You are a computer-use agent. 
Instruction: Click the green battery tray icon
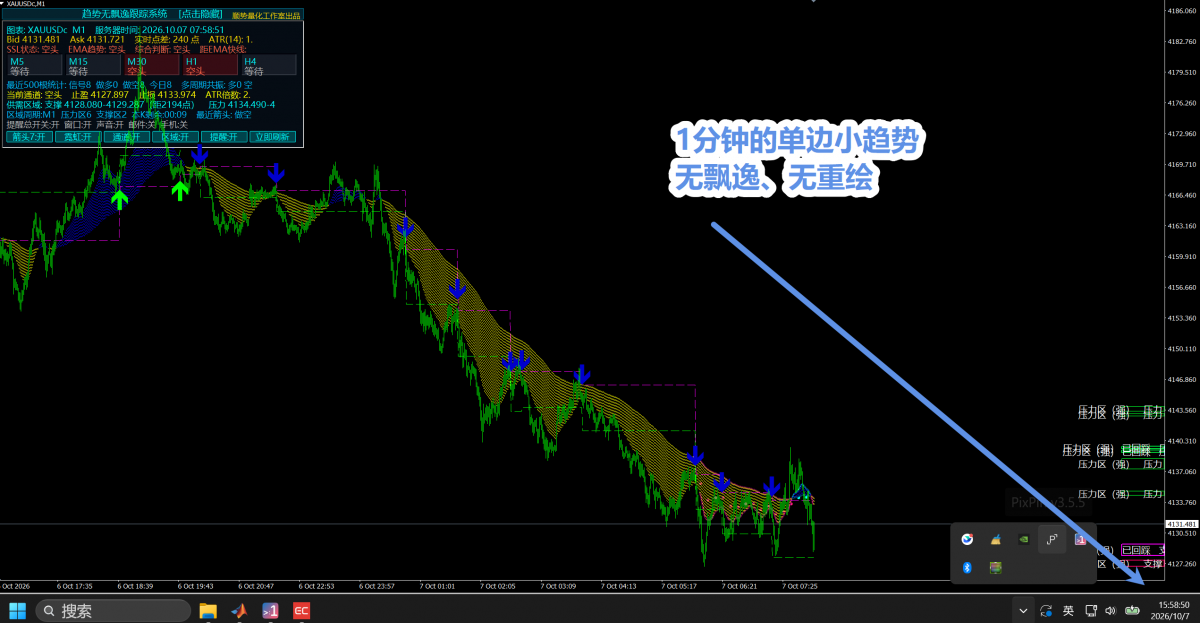pos(1132,610)
